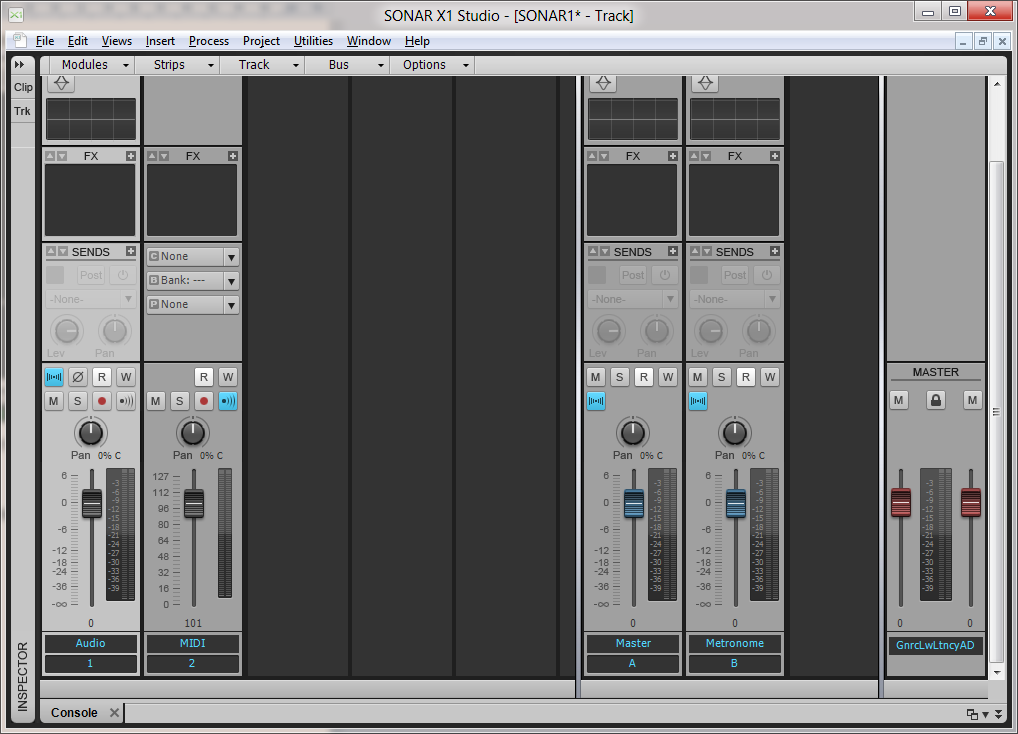The width and height of the screenshot is (1018, 734).
Task: Enable automation read on the Audio strip
Action: click(102, 377)
